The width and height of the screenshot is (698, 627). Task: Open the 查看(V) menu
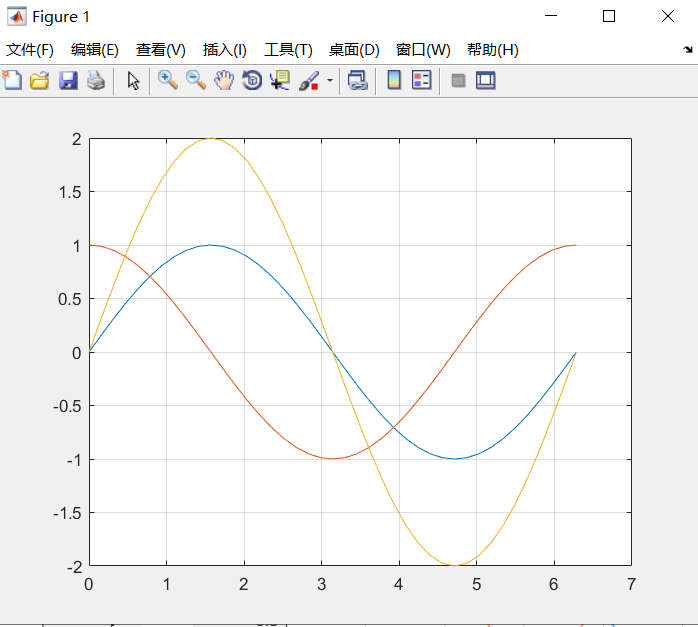click(x=161, y=50)
